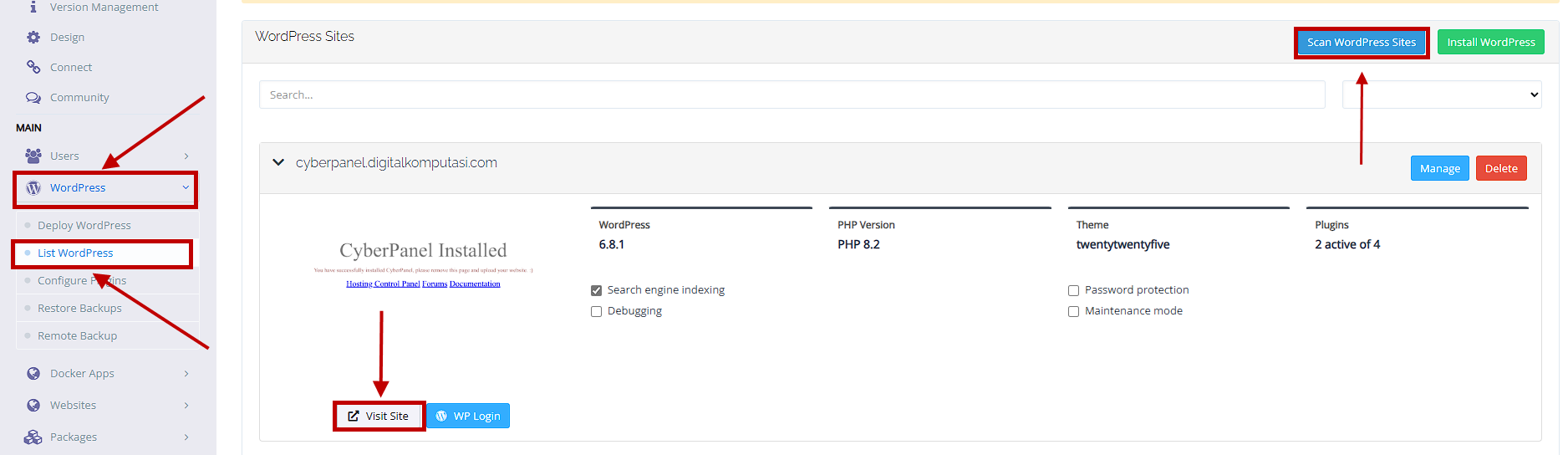The width and height of the screenshot is (1568, 455).
Task: Click the Install WordPress button
Action: click(x=1491, y=42)
